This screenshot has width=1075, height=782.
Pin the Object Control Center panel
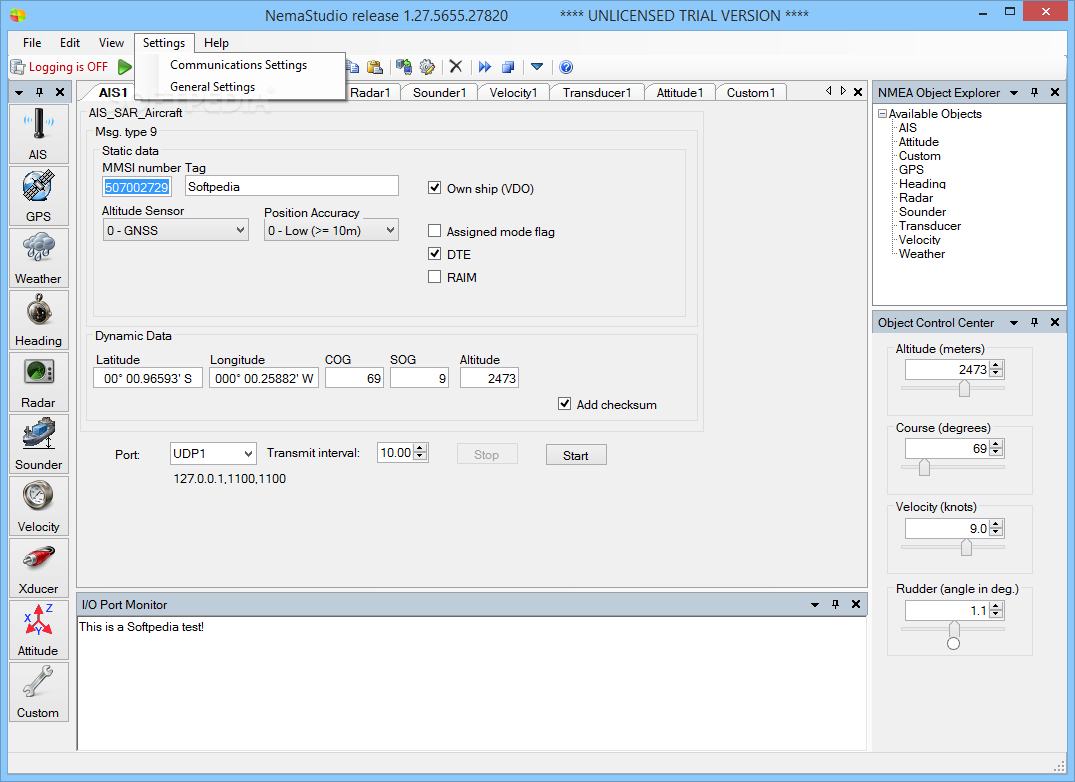point(1035,322)
